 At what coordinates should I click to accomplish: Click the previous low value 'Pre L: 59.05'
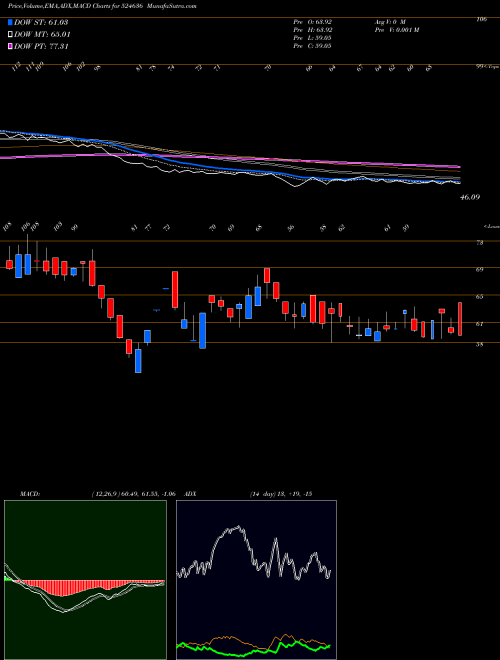[x=313, y=38]
